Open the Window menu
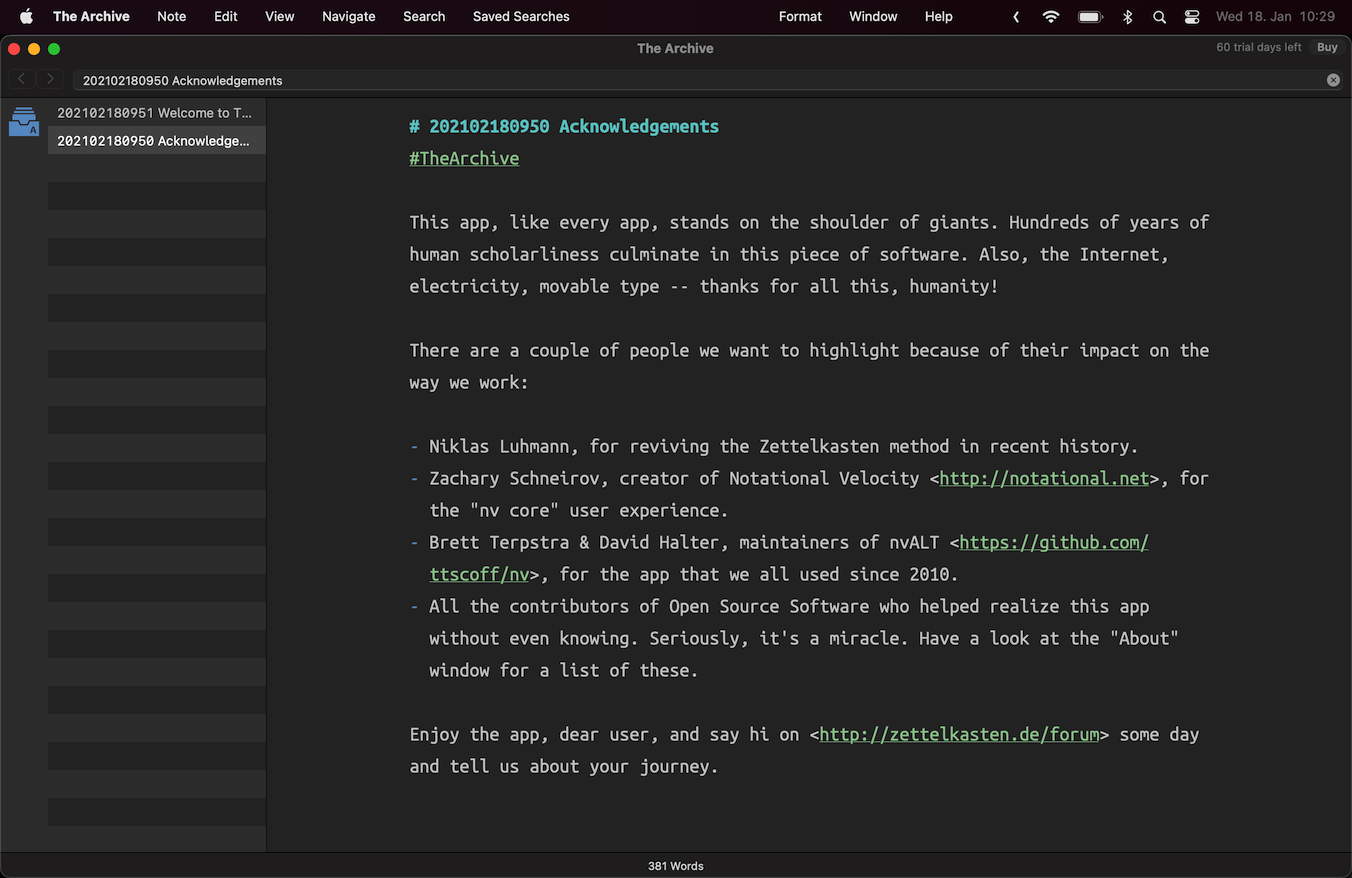The width and height of the screenshot is (1352, 878). (x=873, y=16)
